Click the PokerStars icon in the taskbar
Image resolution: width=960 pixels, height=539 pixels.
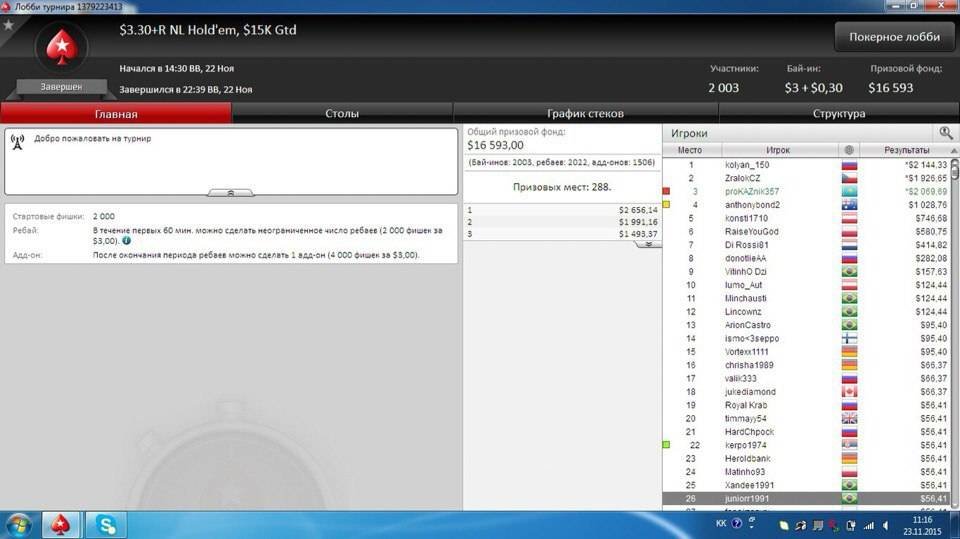coord(61,524)
